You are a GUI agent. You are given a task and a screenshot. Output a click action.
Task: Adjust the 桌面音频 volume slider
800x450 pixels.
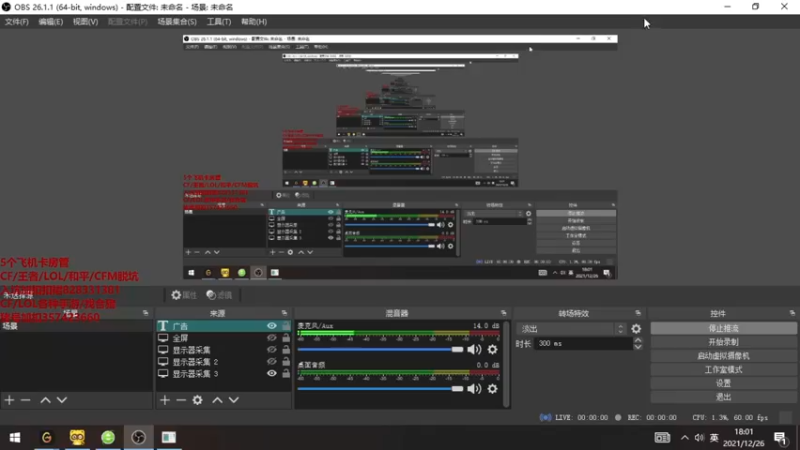tap(380, 389)
